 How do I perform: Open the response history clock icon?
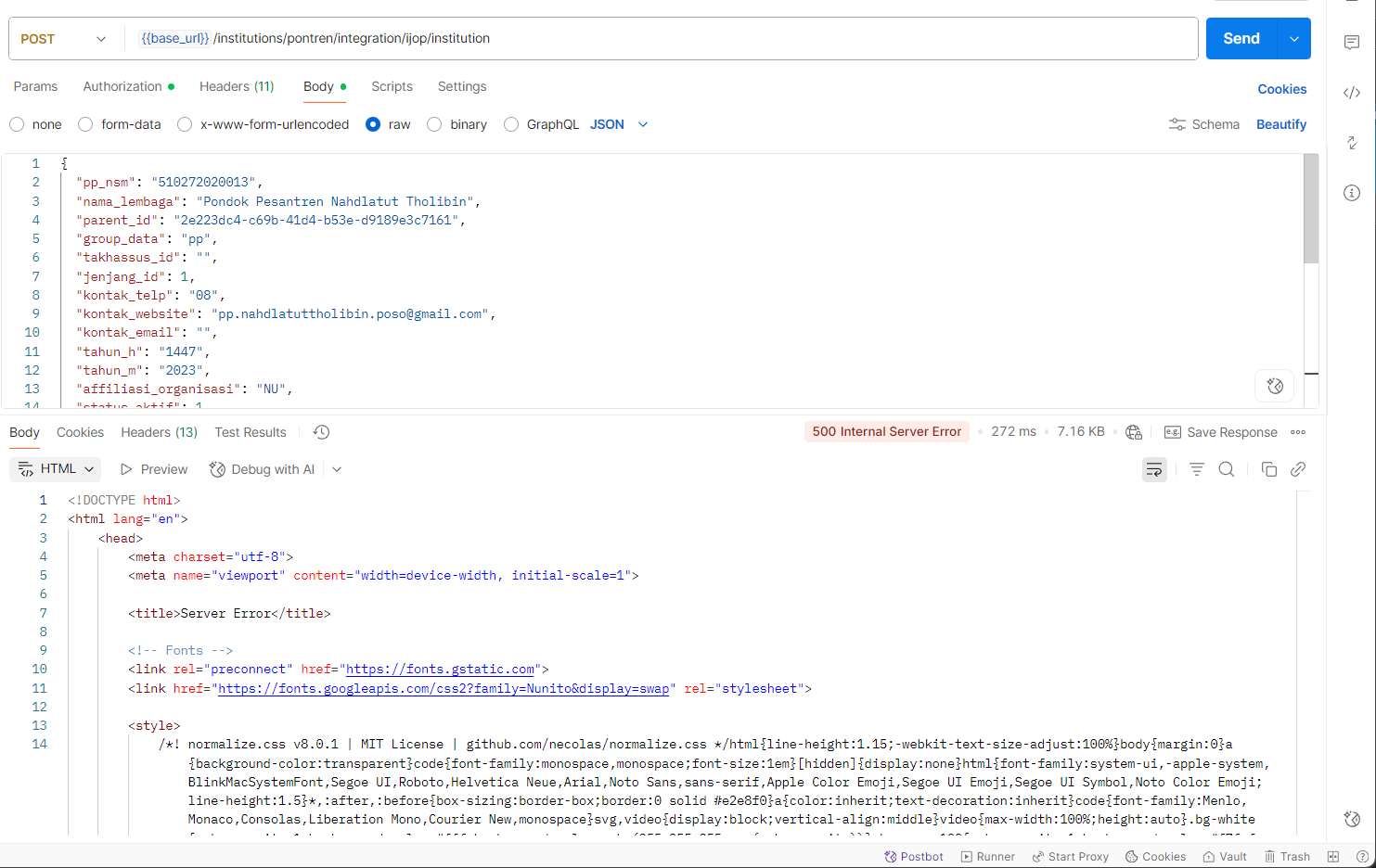[x=321, y=432]
